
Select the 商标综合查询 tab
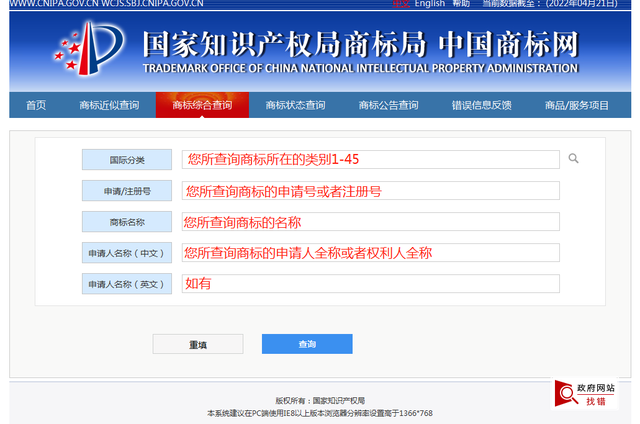click(x=202, y=105)
